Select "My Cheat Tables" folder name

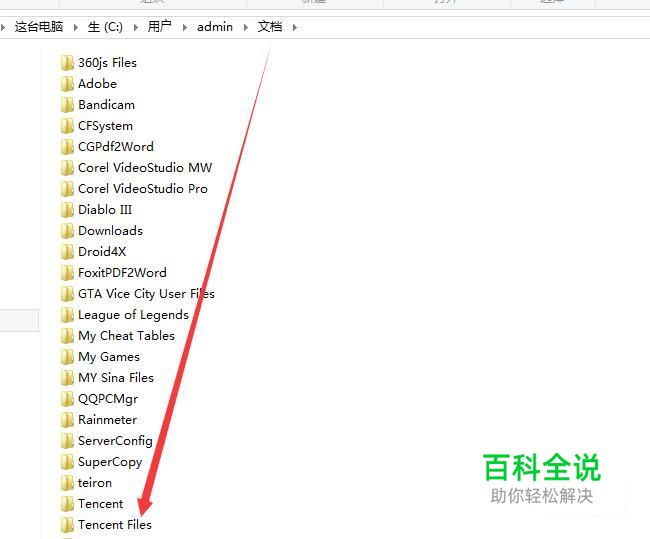point(126,336)
